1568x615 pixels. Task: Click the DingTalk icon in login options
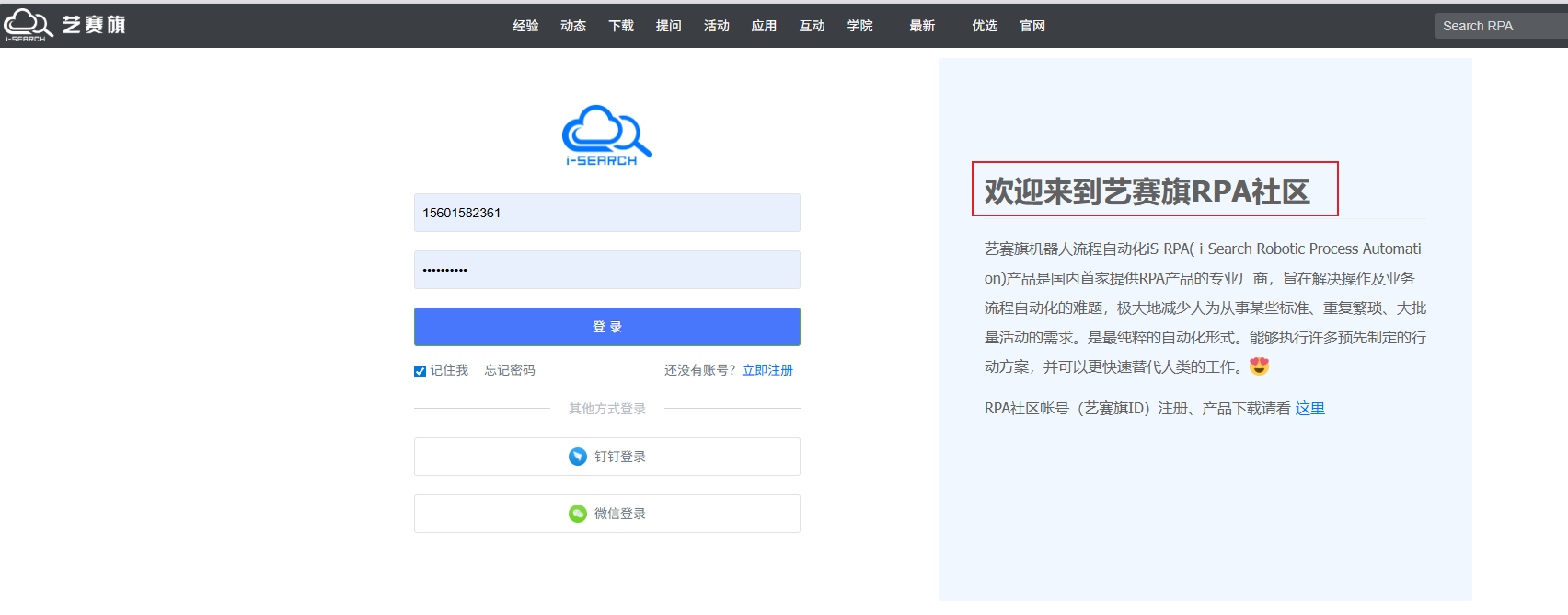[578, 457]
